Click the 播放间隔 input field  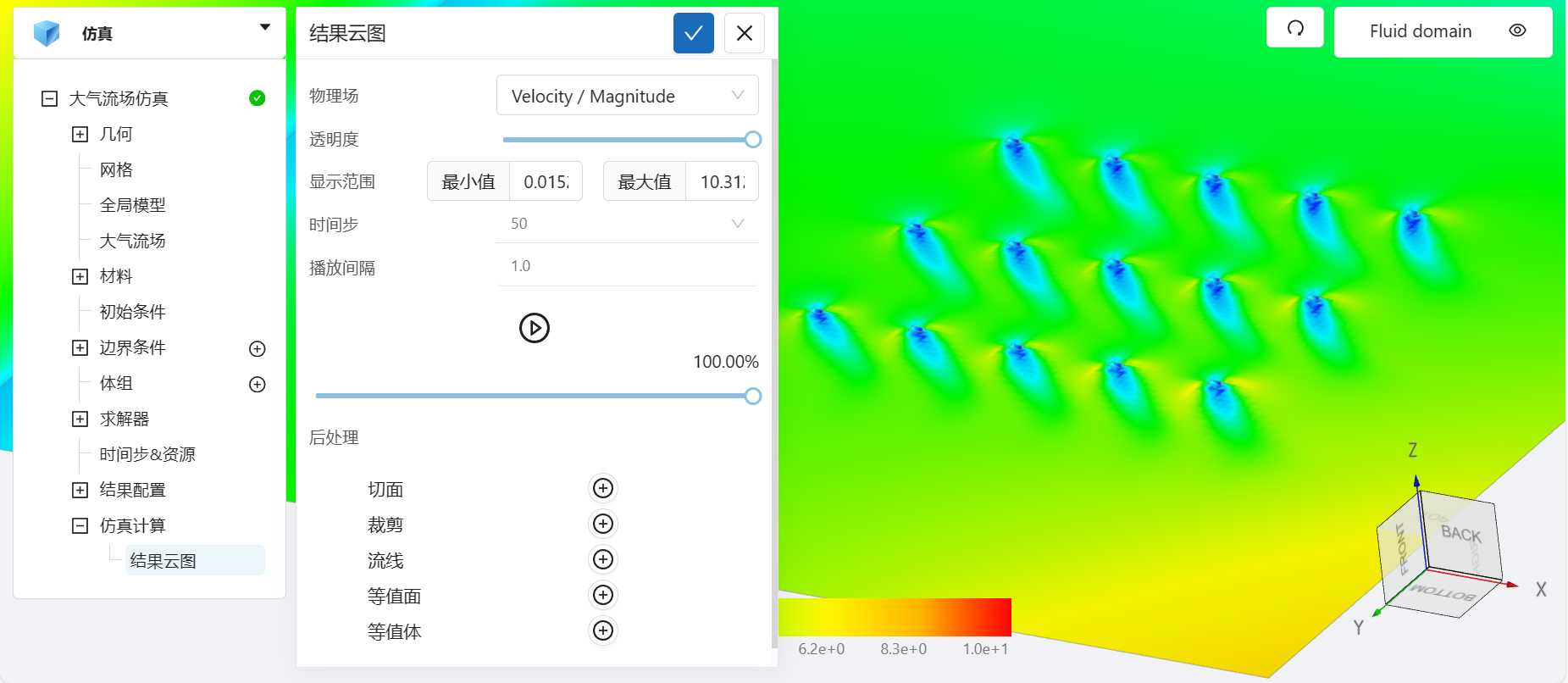[x=627, y=266]
